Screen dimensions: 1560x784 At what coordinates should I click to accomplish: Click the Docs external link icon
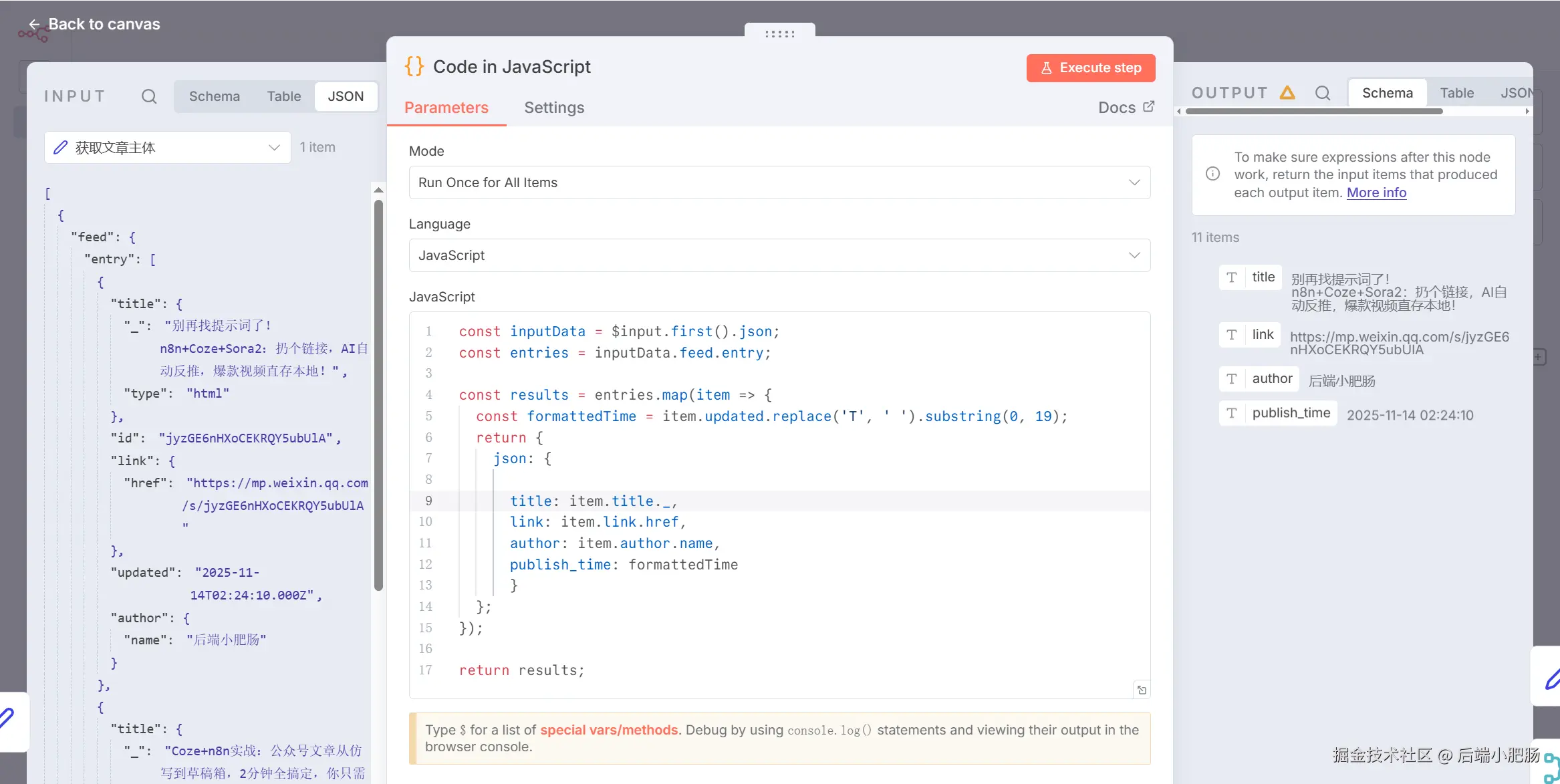[1149, 107]
